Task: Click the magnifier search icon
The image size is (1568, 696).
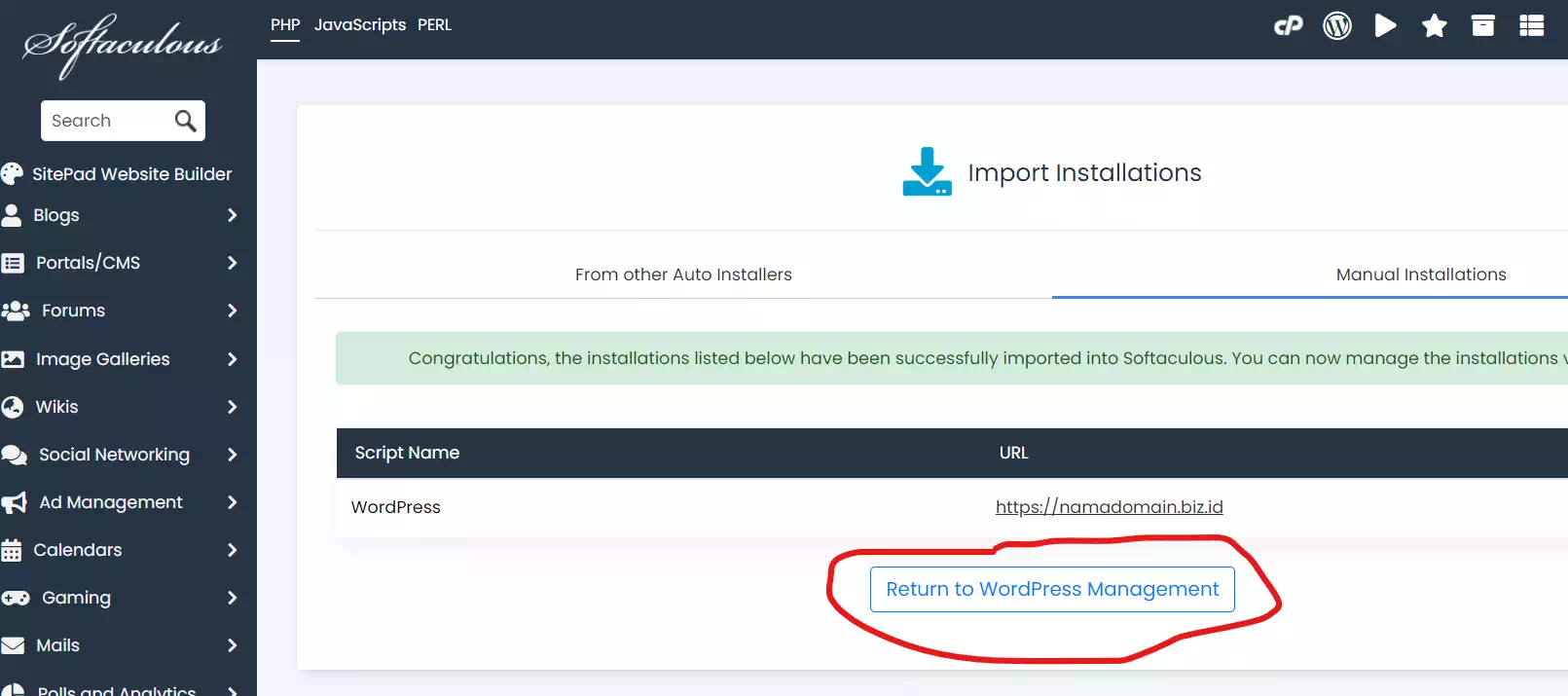Action: click(185, 121)
